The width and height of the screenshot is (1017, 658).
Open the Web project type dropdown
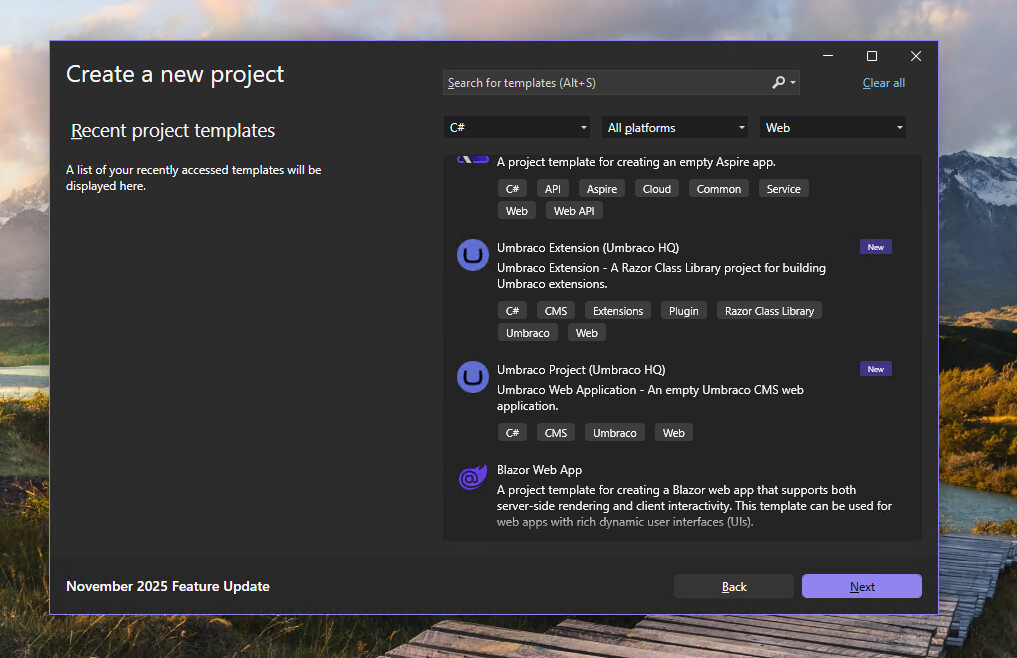(x=833, y=128)
